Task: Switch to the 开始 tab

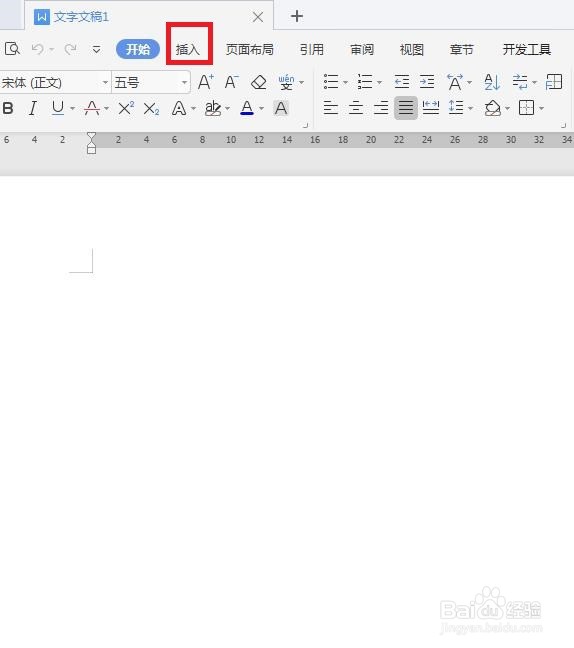Action: pyautogui.click(x=138, y=49)
